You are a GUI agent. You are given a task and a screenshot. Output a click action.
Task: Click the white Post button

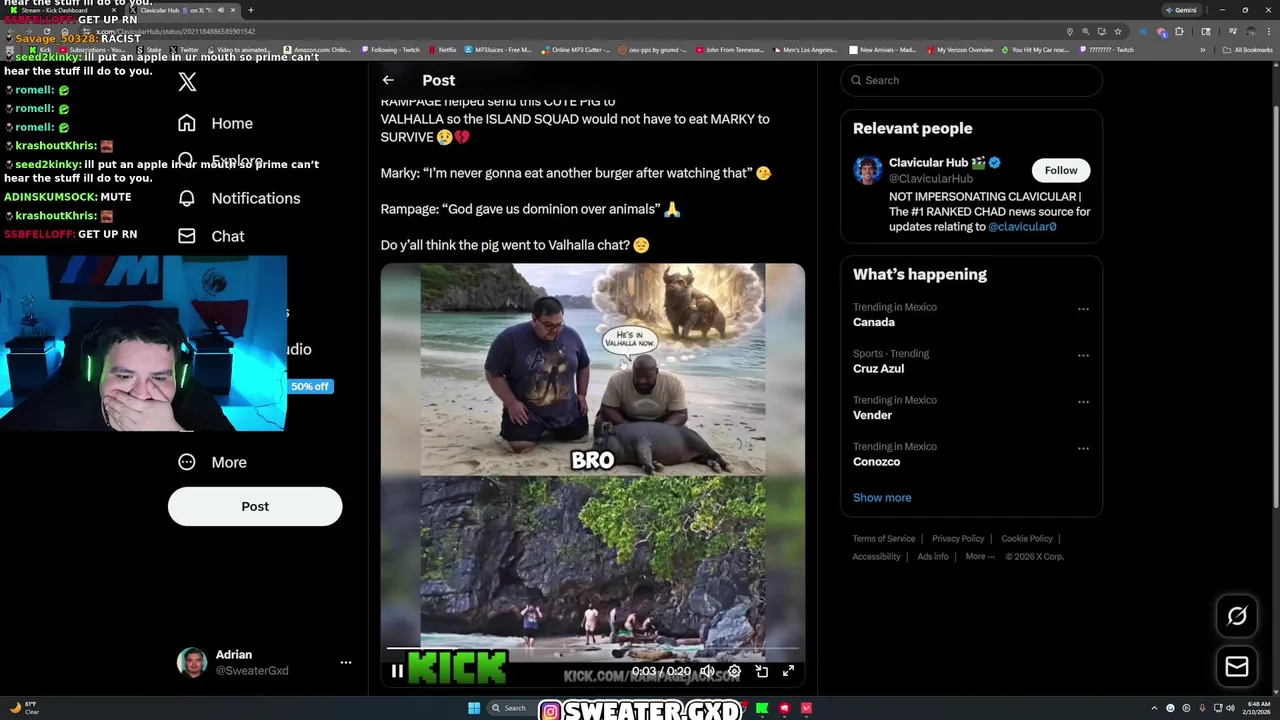click(x=255, y=506)
